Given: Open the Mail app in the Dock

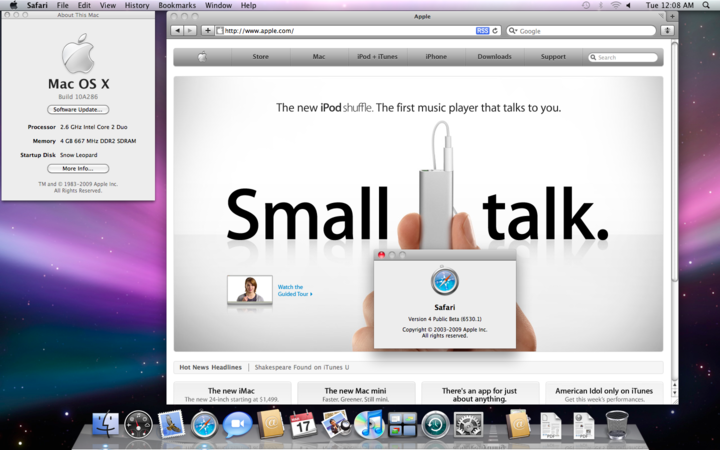Looking at the screenshot, I should [x=171, y=424].
